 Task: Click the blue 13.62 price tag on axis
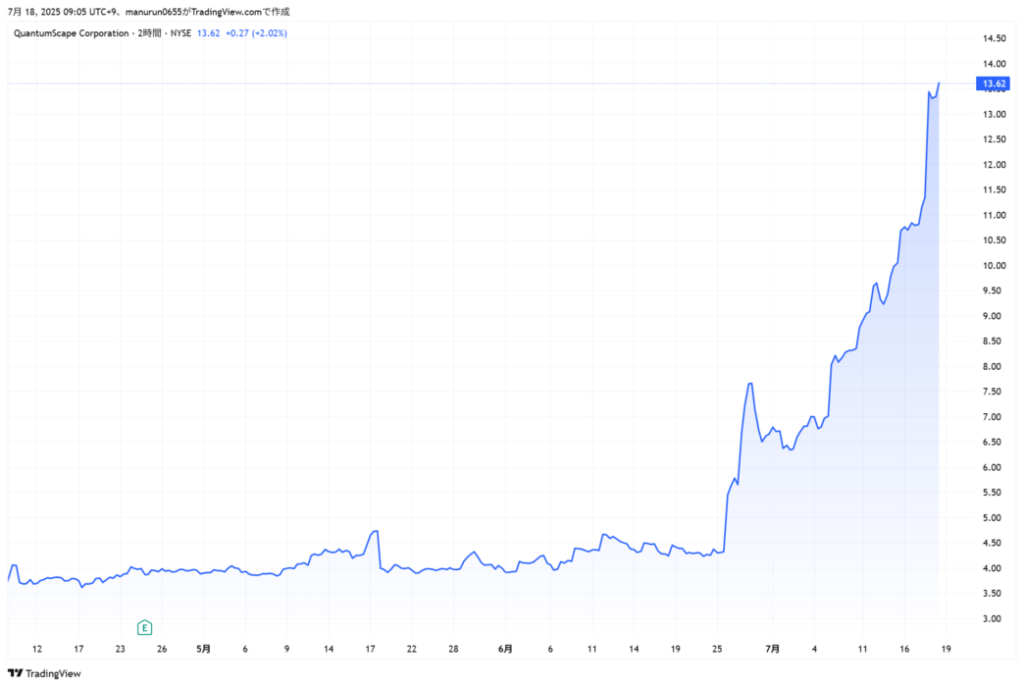click(993, 84)
